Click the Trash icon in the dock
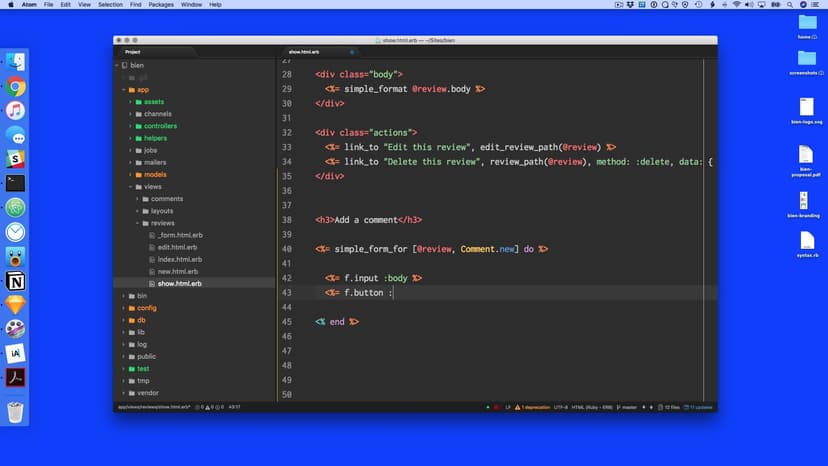Screen dimensions: 828x466 pos(15,411)
